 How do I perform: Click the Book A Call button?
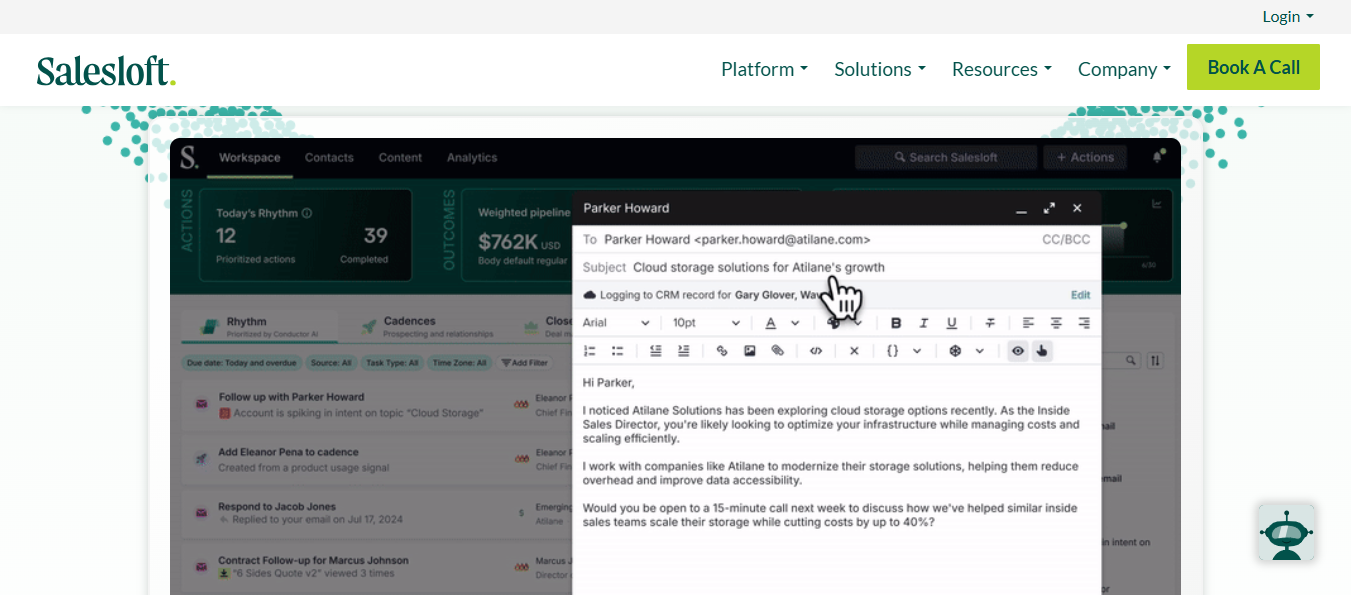(1253, 67)
